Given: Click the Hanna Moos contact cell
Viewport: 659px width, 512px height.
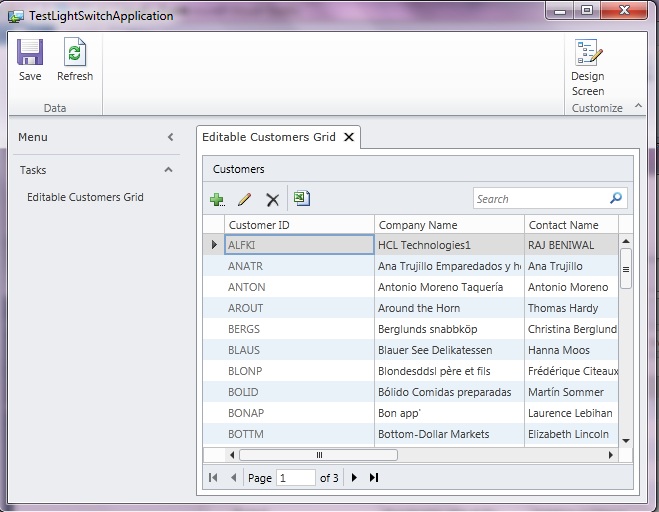Looking at the screenshot, I should [x=572, y=350].
